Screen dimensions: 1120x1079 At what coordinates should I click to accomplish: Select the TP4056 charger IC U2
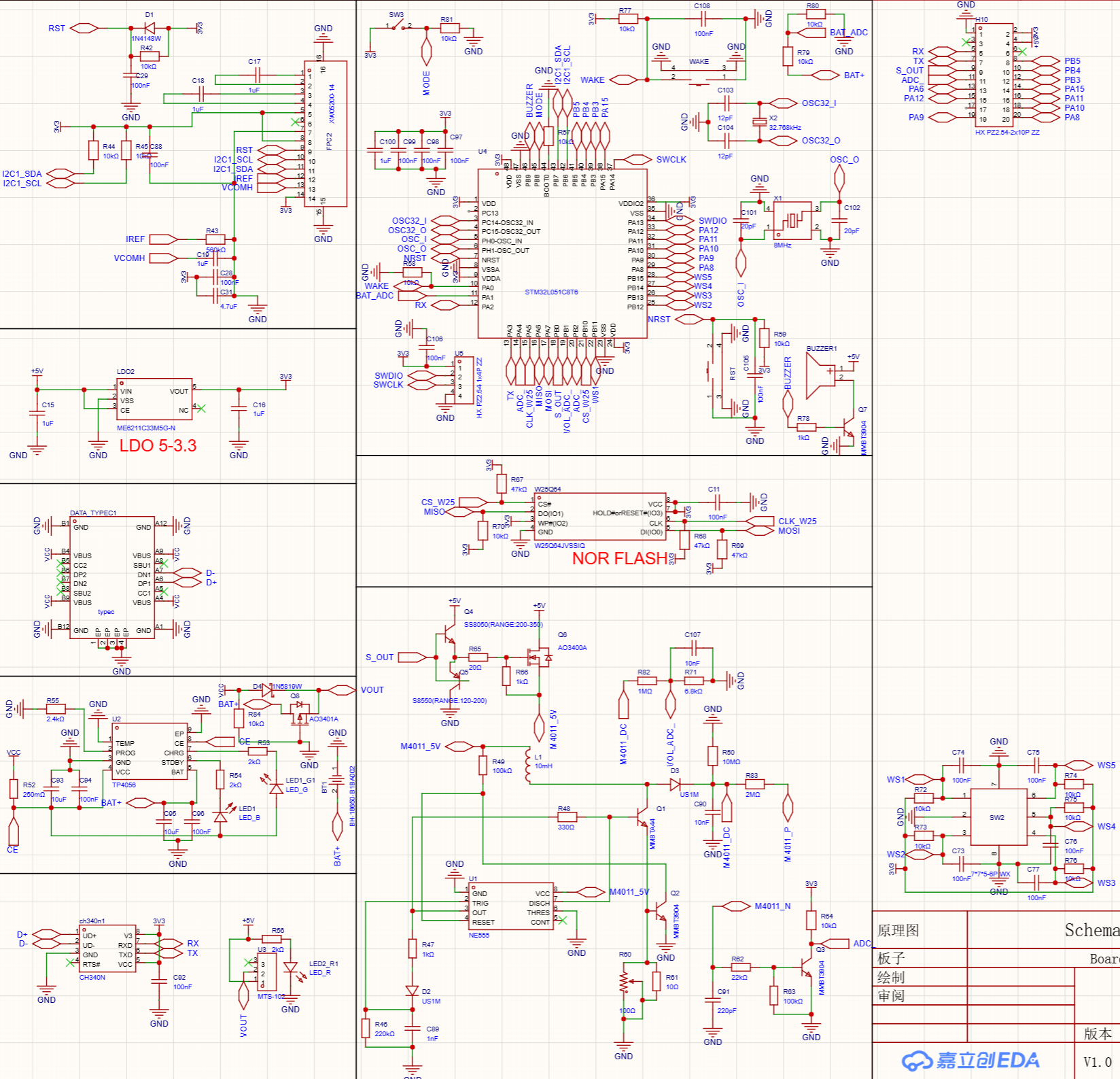pyautogui.click(x=150, y=752)
